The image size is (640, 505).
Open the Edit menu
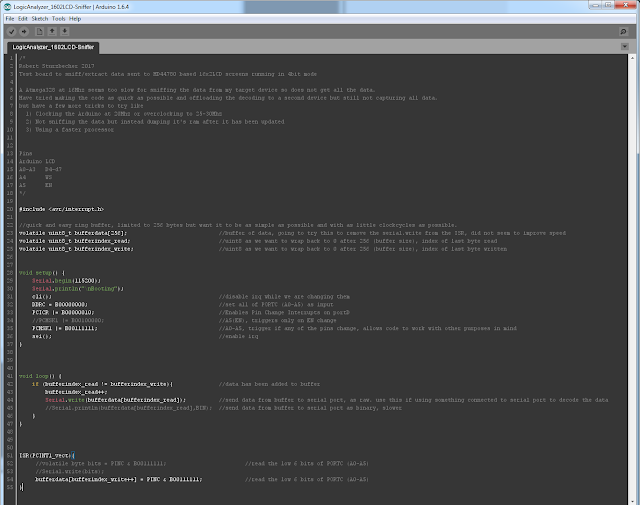tap(23, 19)
